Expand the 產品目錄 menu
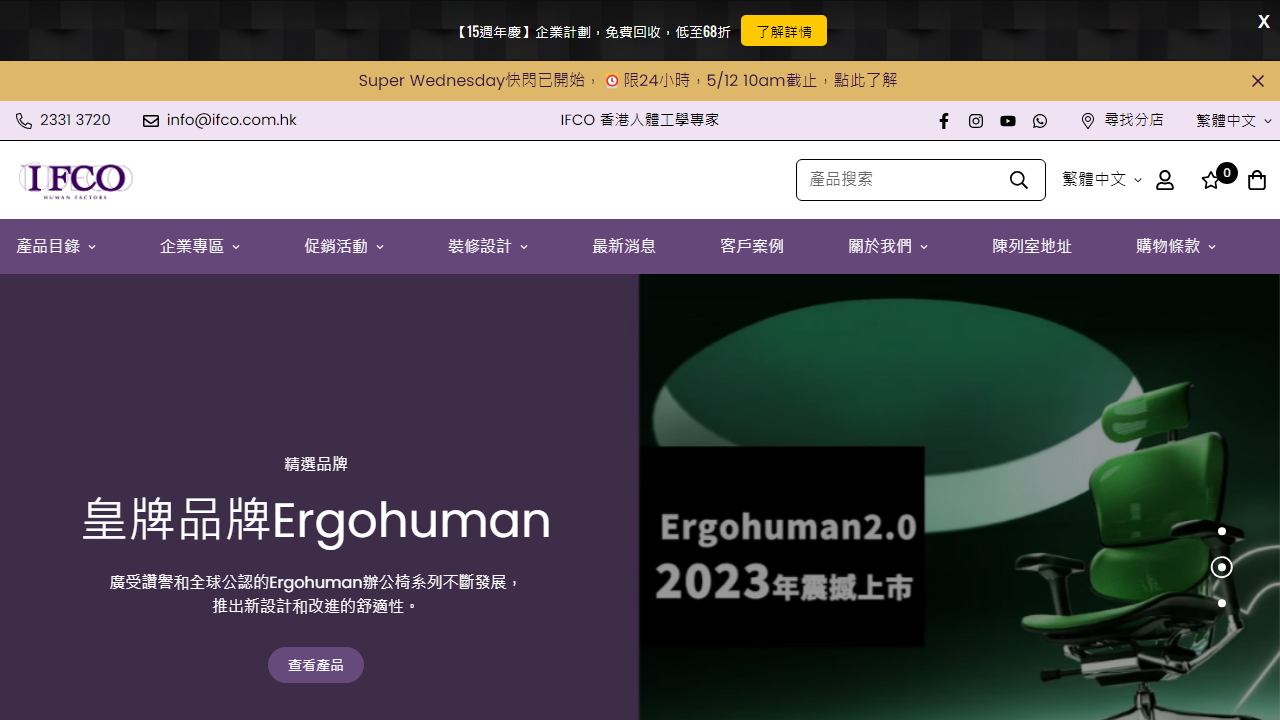This screenshot has width=1280, height=720. [x=56, y=246]
